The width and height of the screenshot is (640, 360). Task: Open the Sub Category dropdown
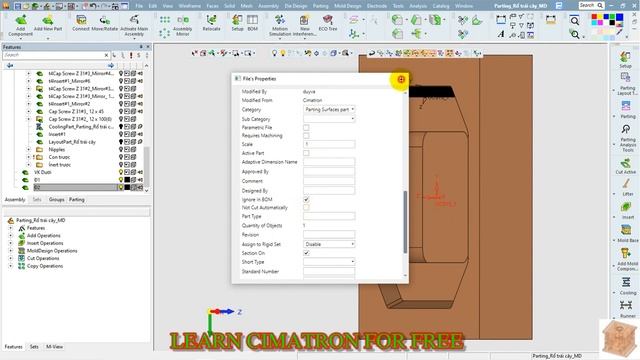pyautogui.click(x=329, y=119)
